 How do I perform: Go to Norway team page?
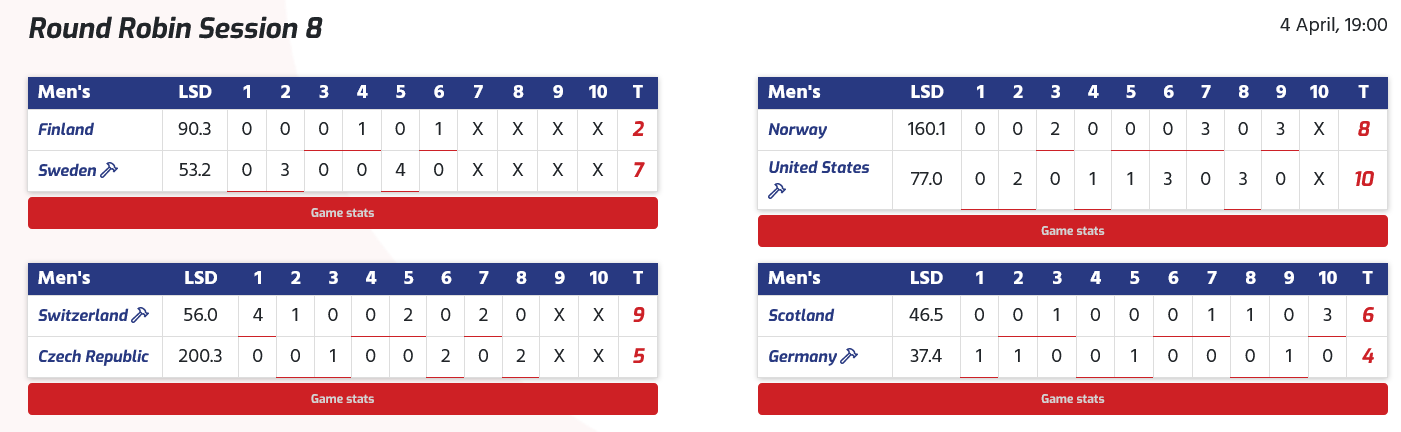[x=798, y=129]
